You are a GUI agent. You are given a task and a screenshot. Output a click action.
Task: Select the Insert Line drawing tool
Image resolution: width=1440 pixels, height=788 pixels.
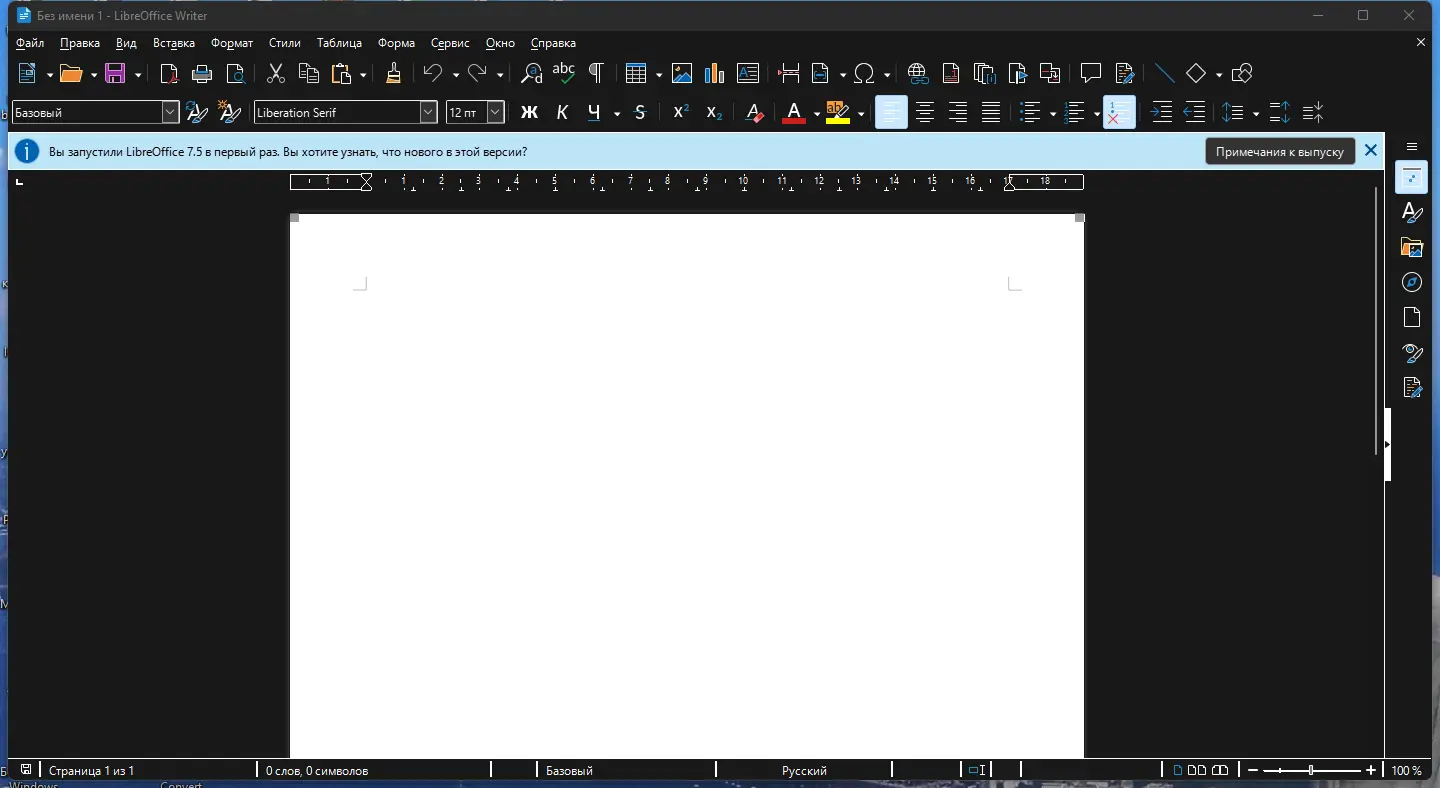point(1164,73)
